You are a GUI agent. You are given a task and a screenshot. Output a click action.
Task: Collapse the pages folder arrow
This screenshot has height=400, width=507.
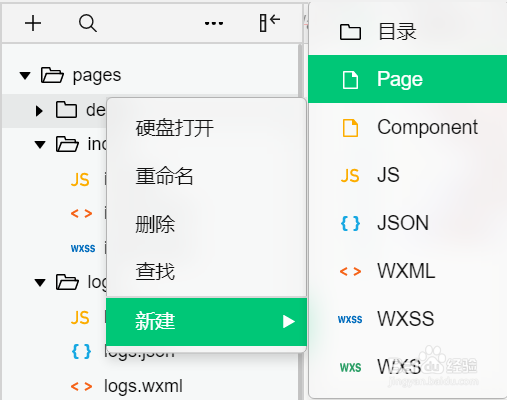pos(25,75)
